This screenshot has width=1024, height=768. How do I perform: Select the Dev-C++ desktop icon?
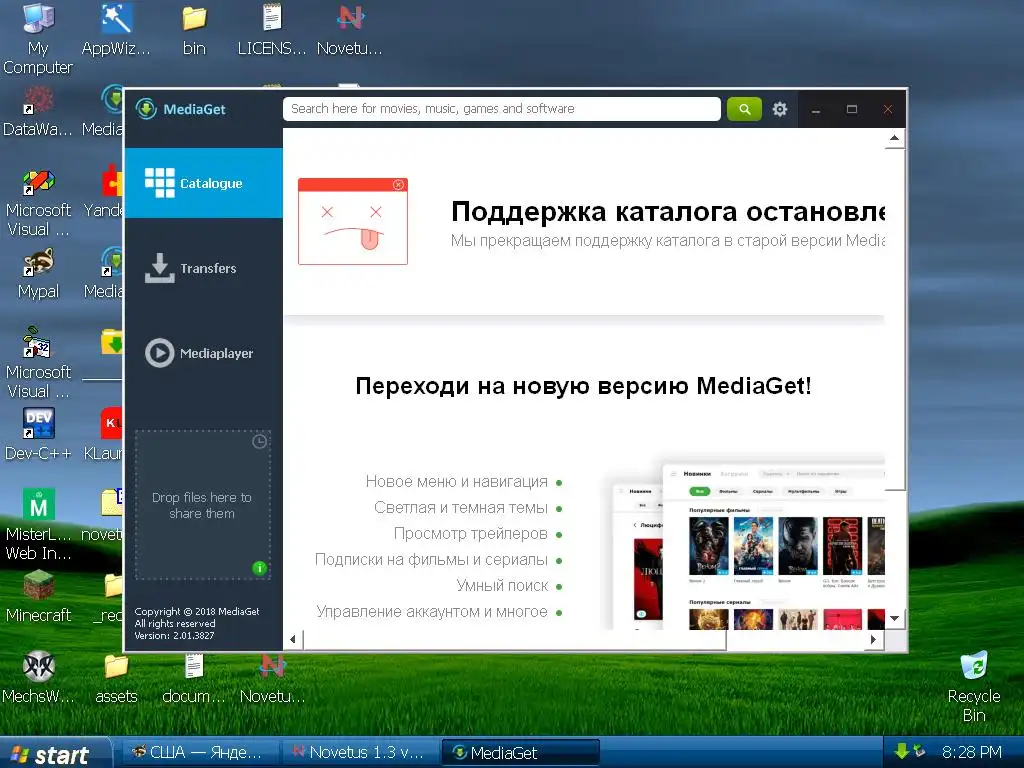(38, 434)
